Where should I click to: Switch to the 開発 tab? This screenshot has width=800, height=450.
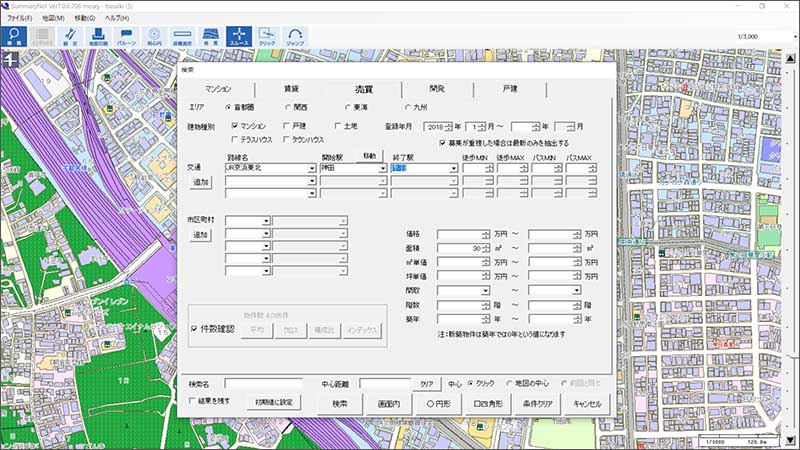pyautogui.click(x=437, y=89)
